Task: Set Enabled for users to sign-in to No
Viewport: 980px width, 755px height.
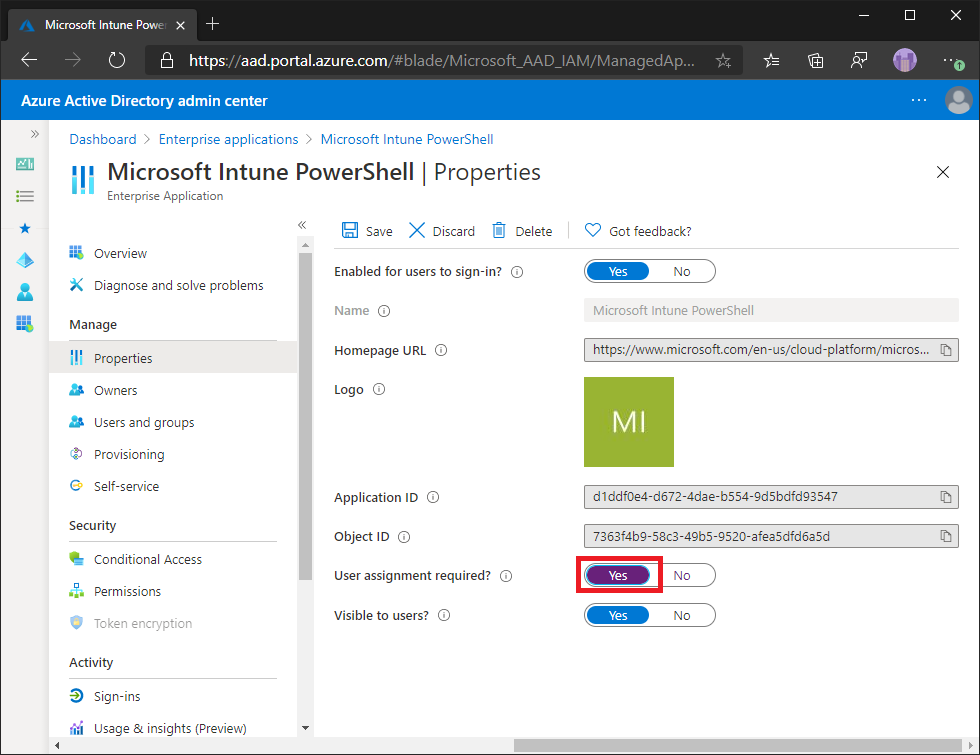Action: click(x=682, y=271)
